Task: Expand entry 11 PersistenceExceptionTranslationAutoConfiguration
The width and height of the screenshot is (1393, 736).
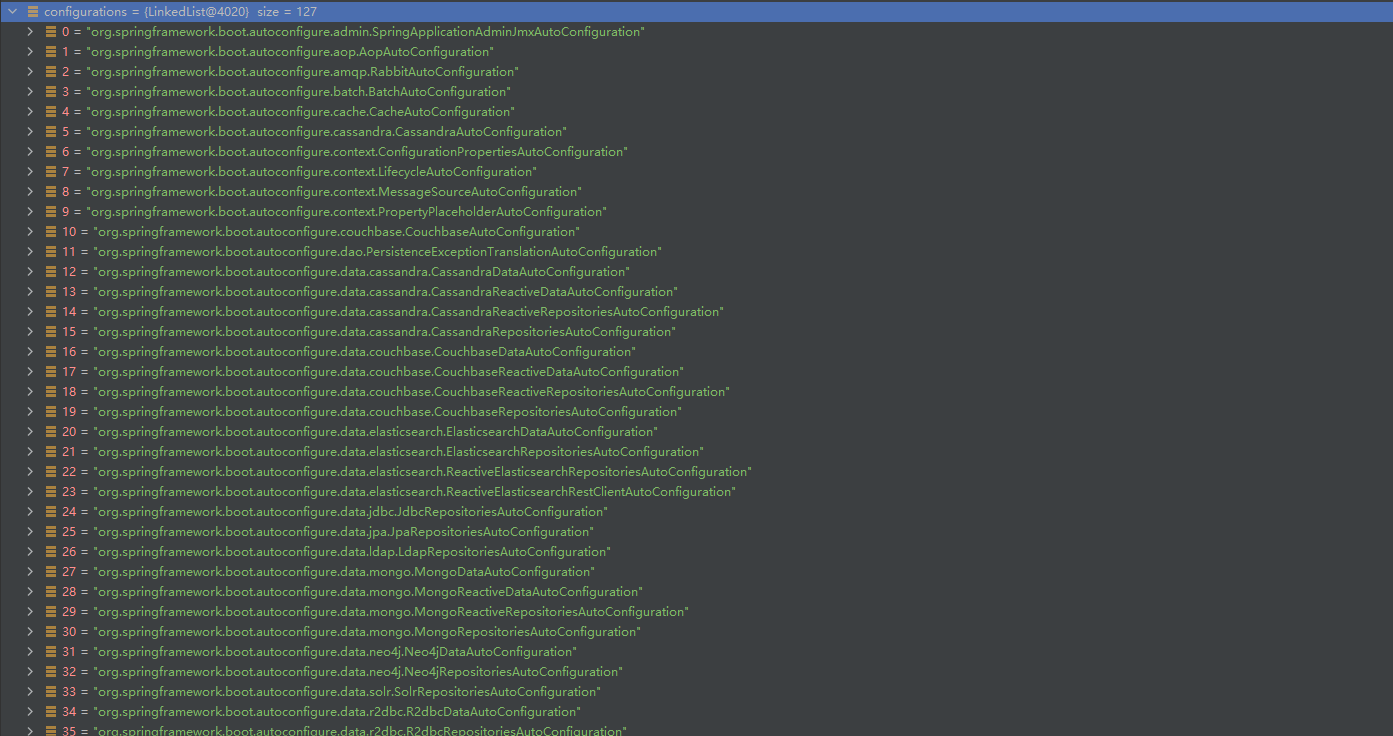Action: (30, 252)
